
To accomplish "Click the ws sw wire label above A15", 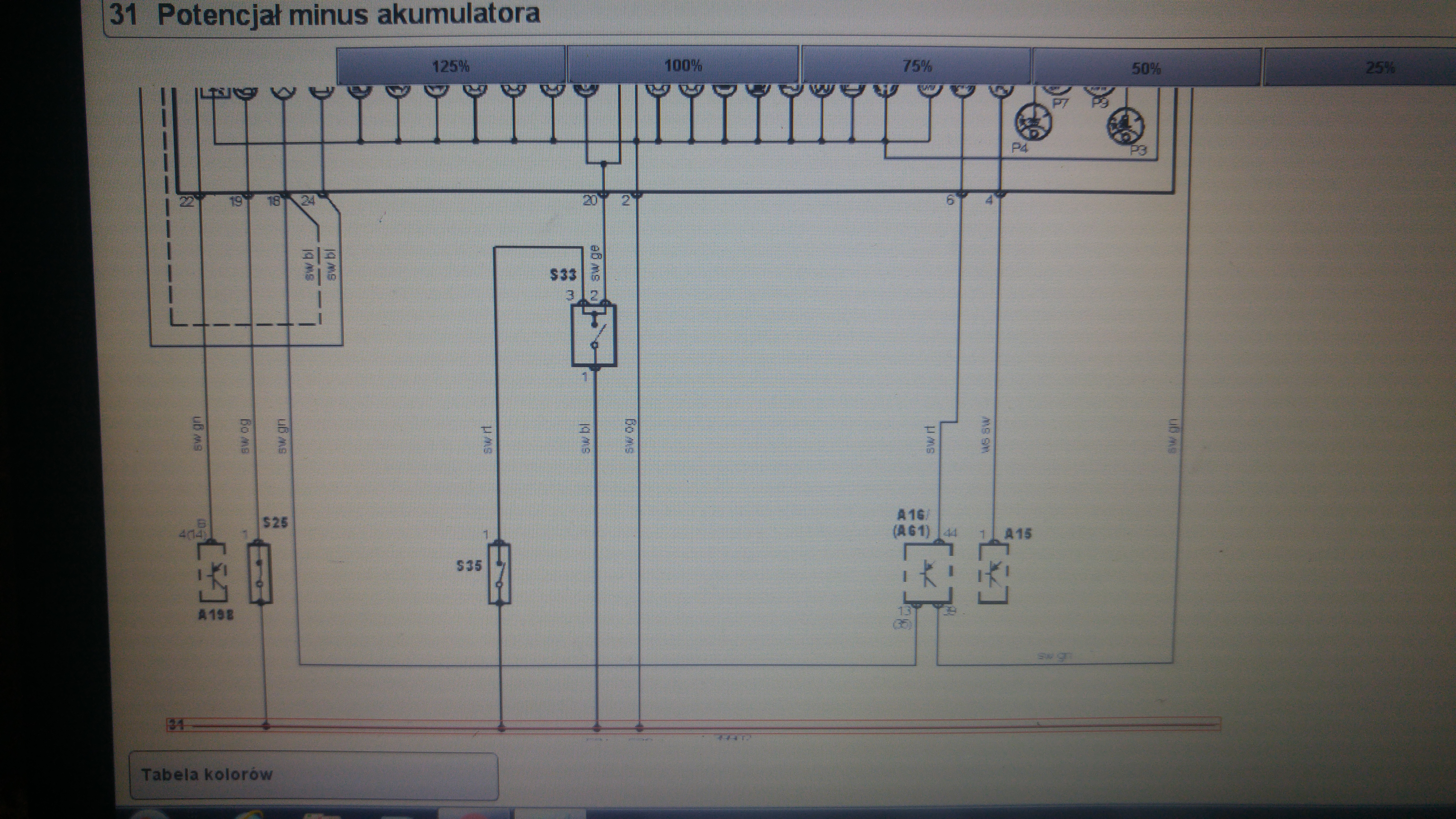I will 985,435.
